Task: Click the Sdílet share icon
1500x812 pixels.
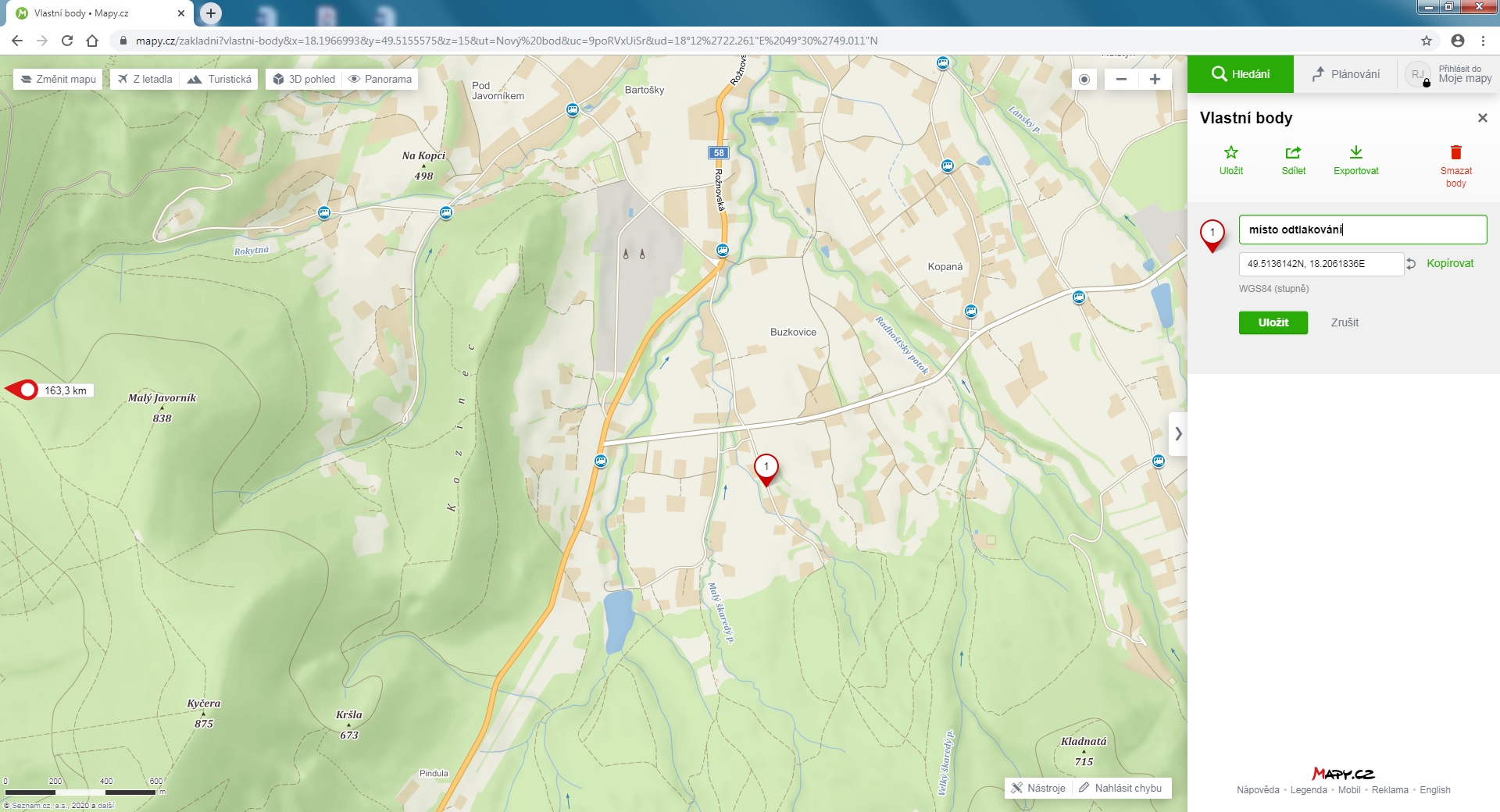Action: coord(1293,152)
